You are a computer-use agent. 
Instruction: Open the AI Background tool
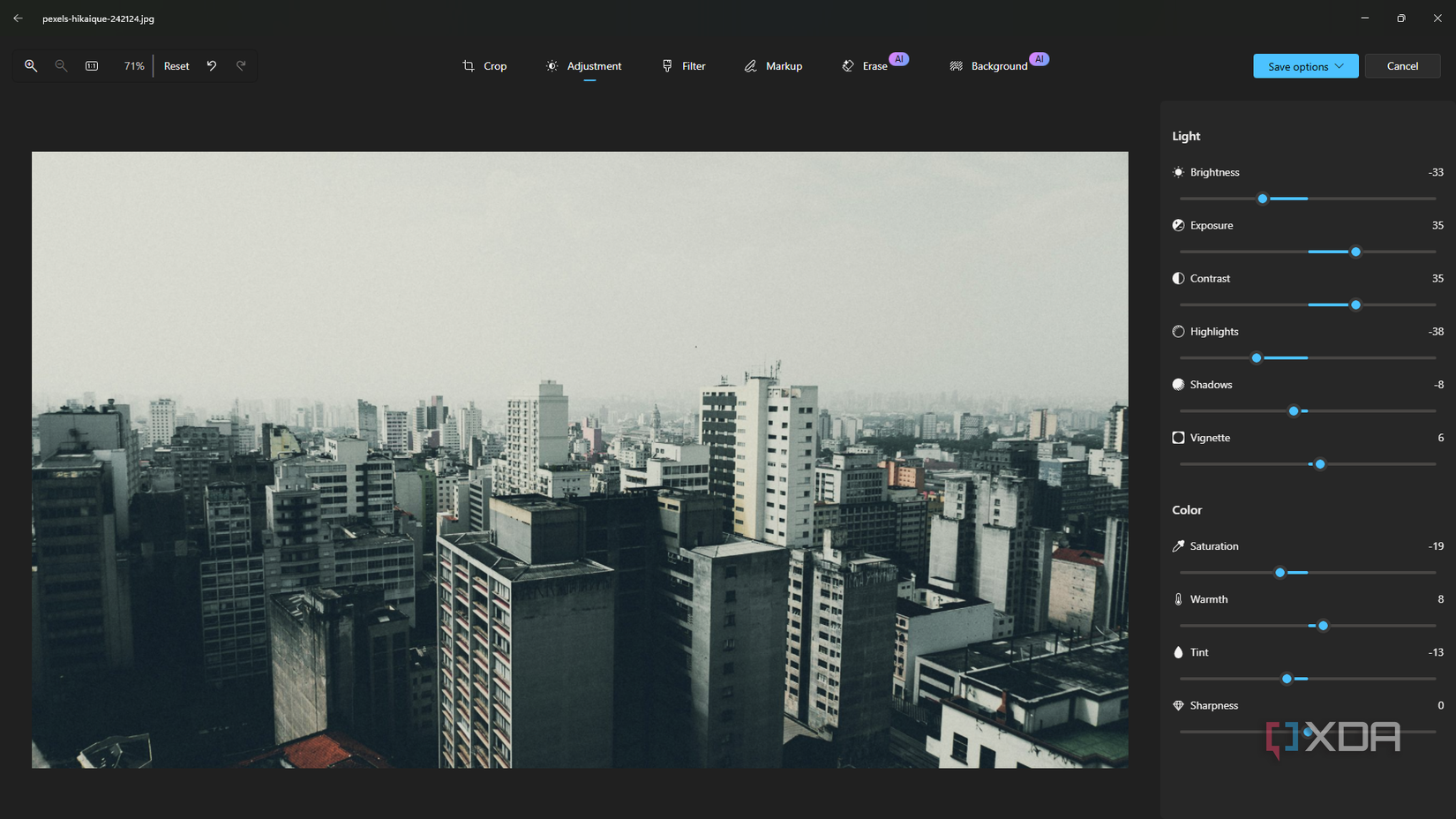coord(990,65)
